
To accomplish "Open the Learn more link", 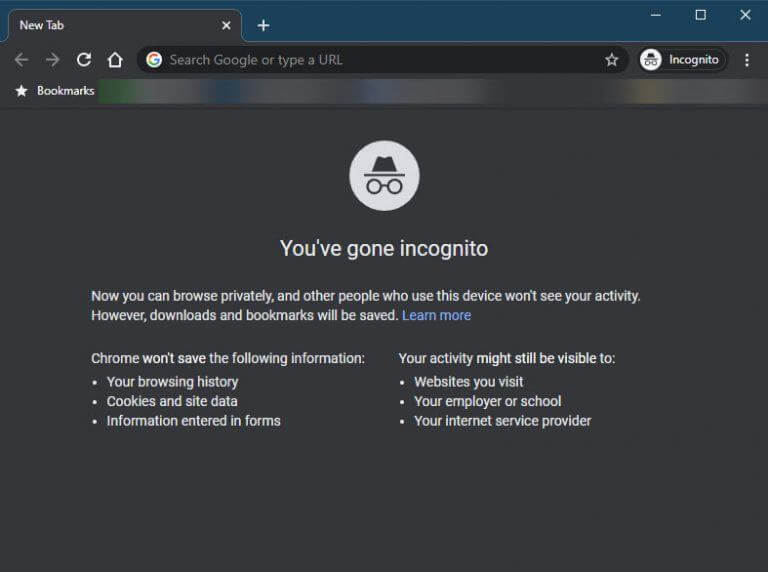I will click(436, 315).
